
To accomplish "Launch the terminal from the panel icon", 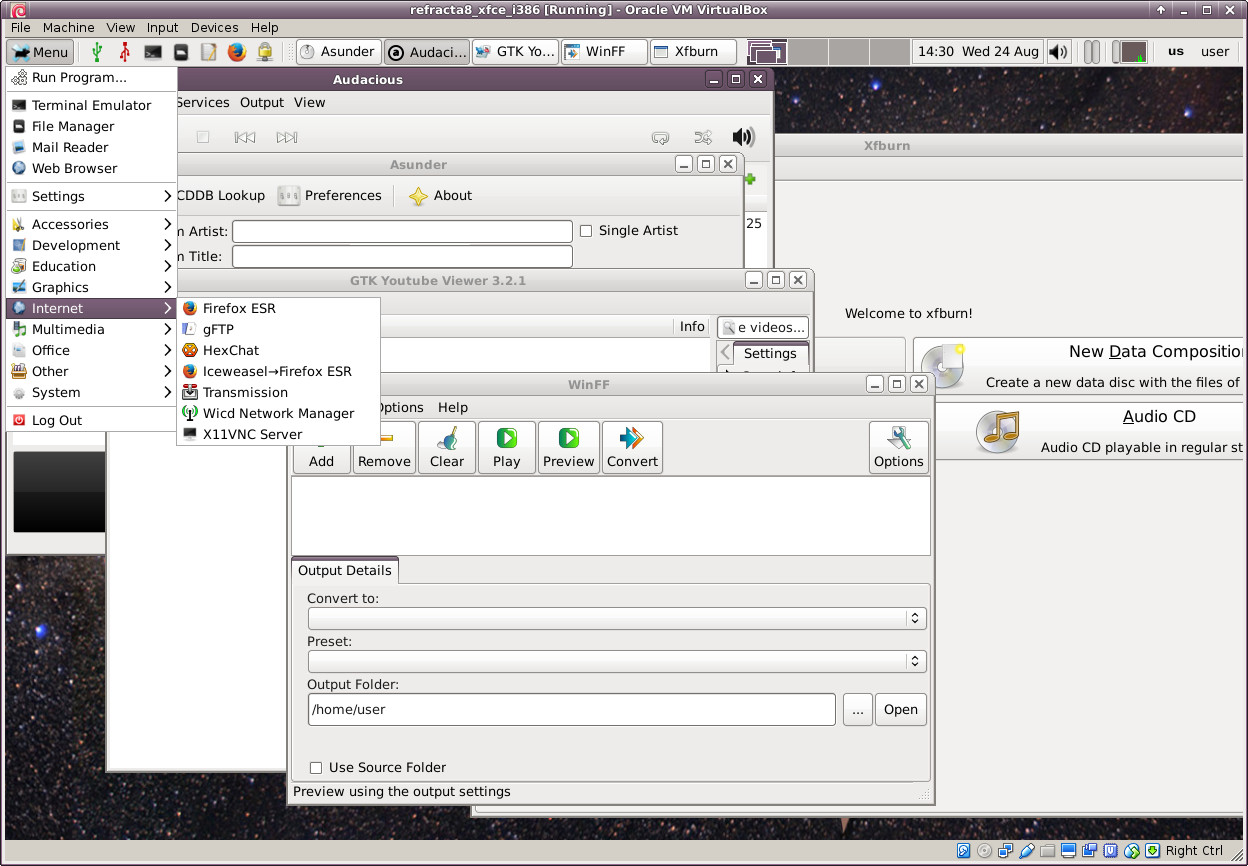I will pos(153,52).
